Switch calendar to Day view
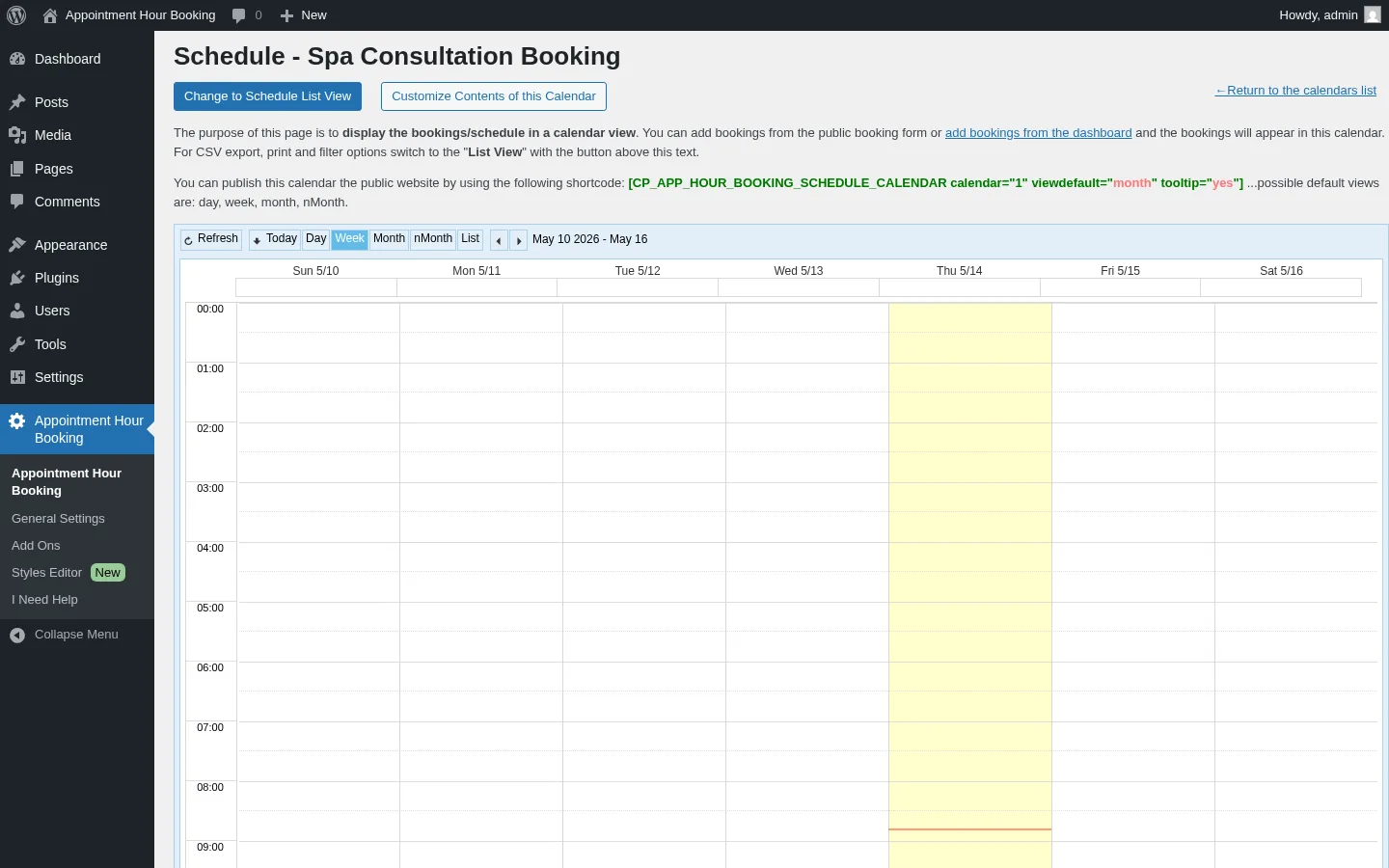This screenshot has height=868, width=1389. tap(315, 239)
